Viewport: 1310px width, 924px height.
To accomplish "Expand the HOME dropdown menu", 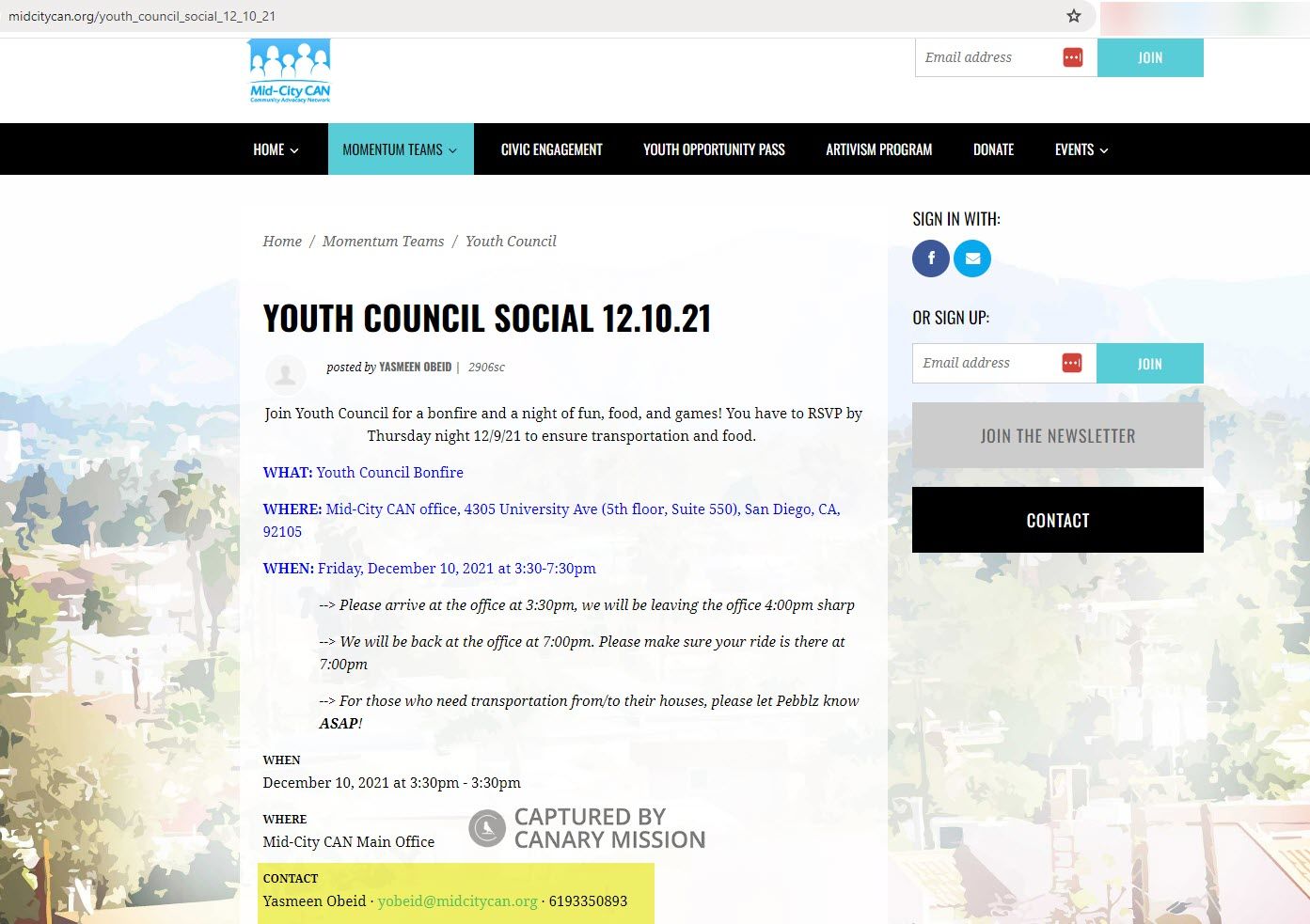I will click(275, 149).
